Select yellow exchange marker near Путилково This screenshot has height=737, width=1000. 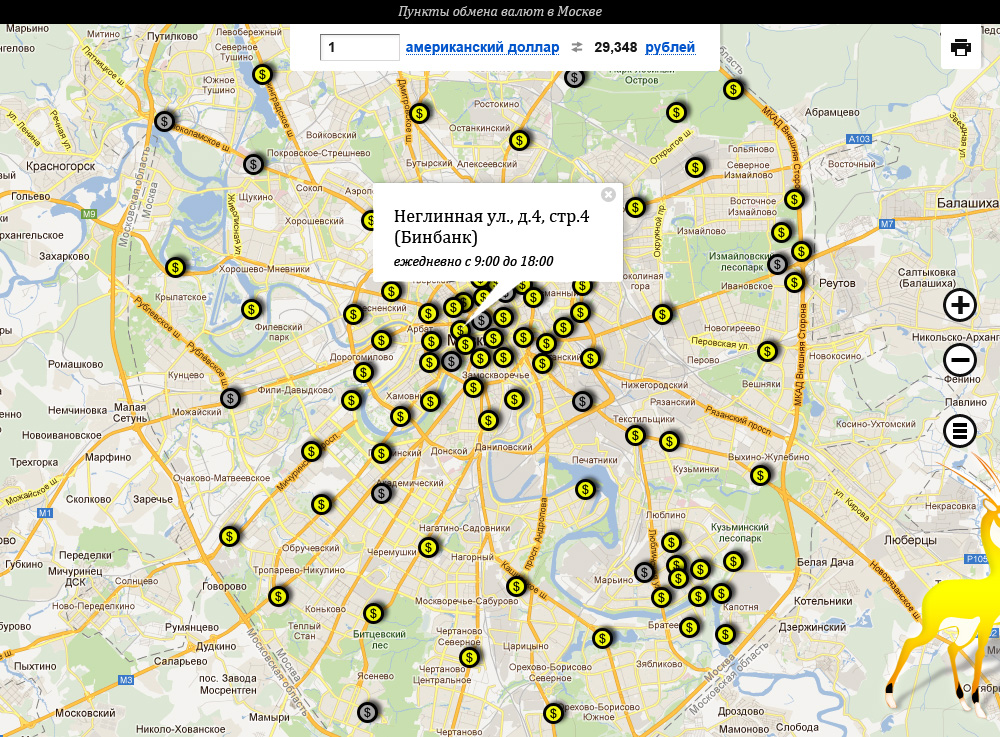(262, 74)
